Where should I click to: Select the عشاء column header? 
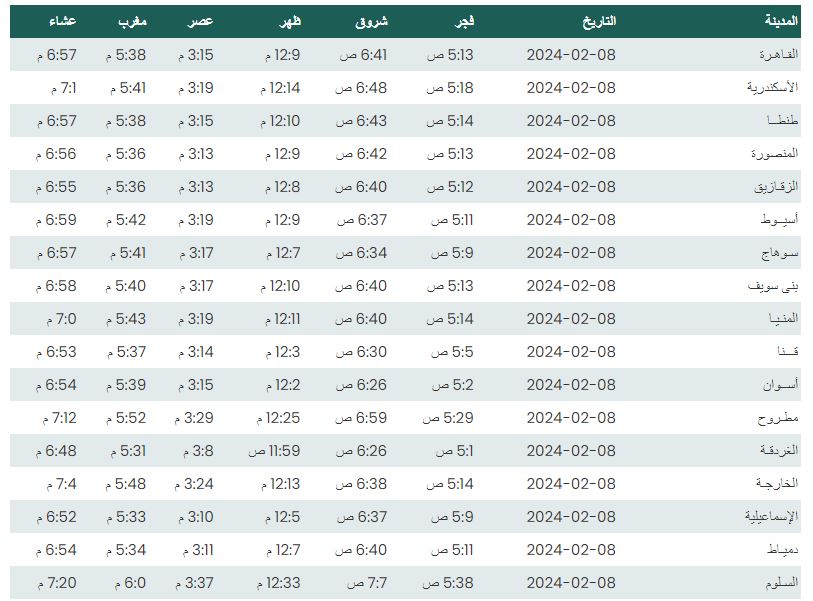[63, 21]
